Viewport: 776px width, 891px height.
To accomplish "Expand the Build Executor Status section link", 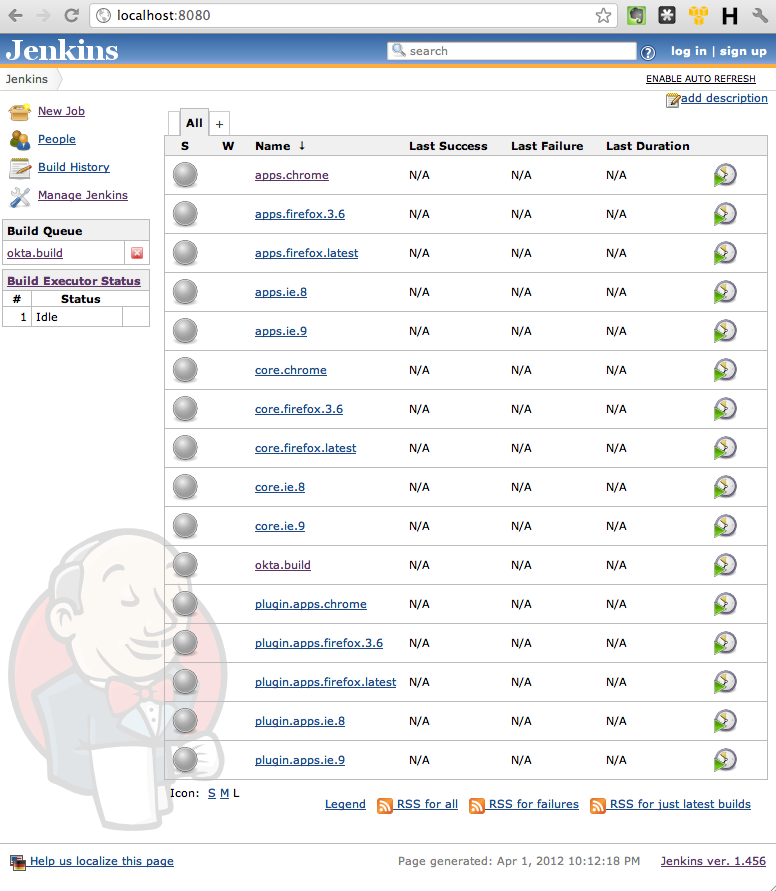I will tap(74, 281).
